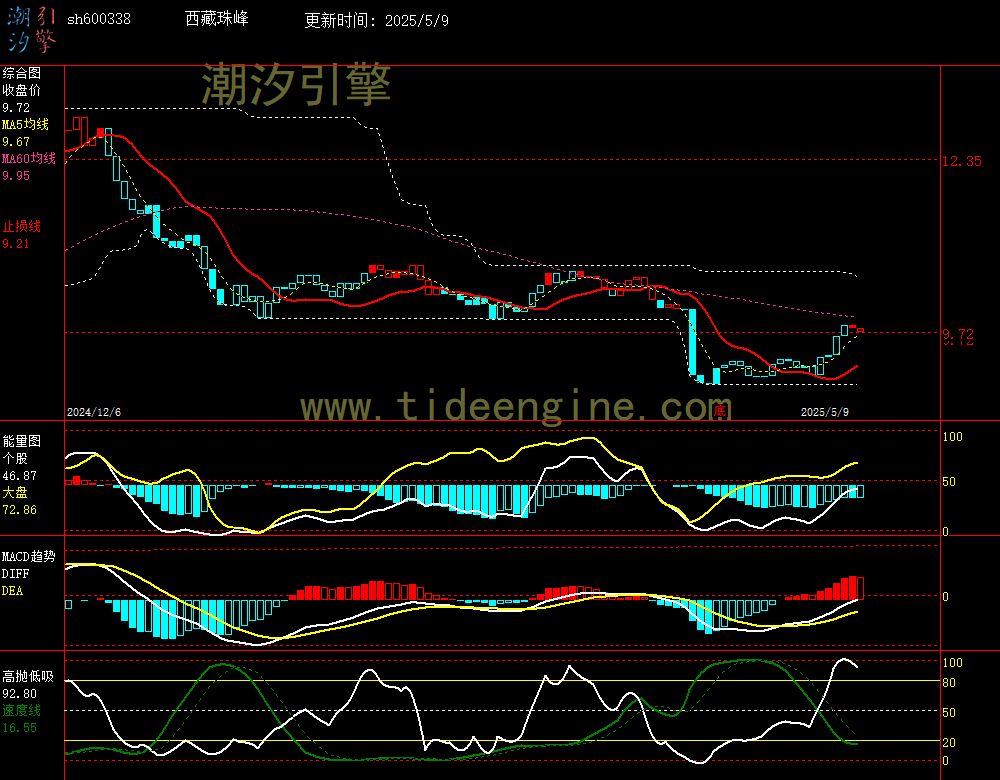Viewport: 1000px width, 780px height.
Task: Click the MACD趋势 panel label
Action: pos(29,556)
